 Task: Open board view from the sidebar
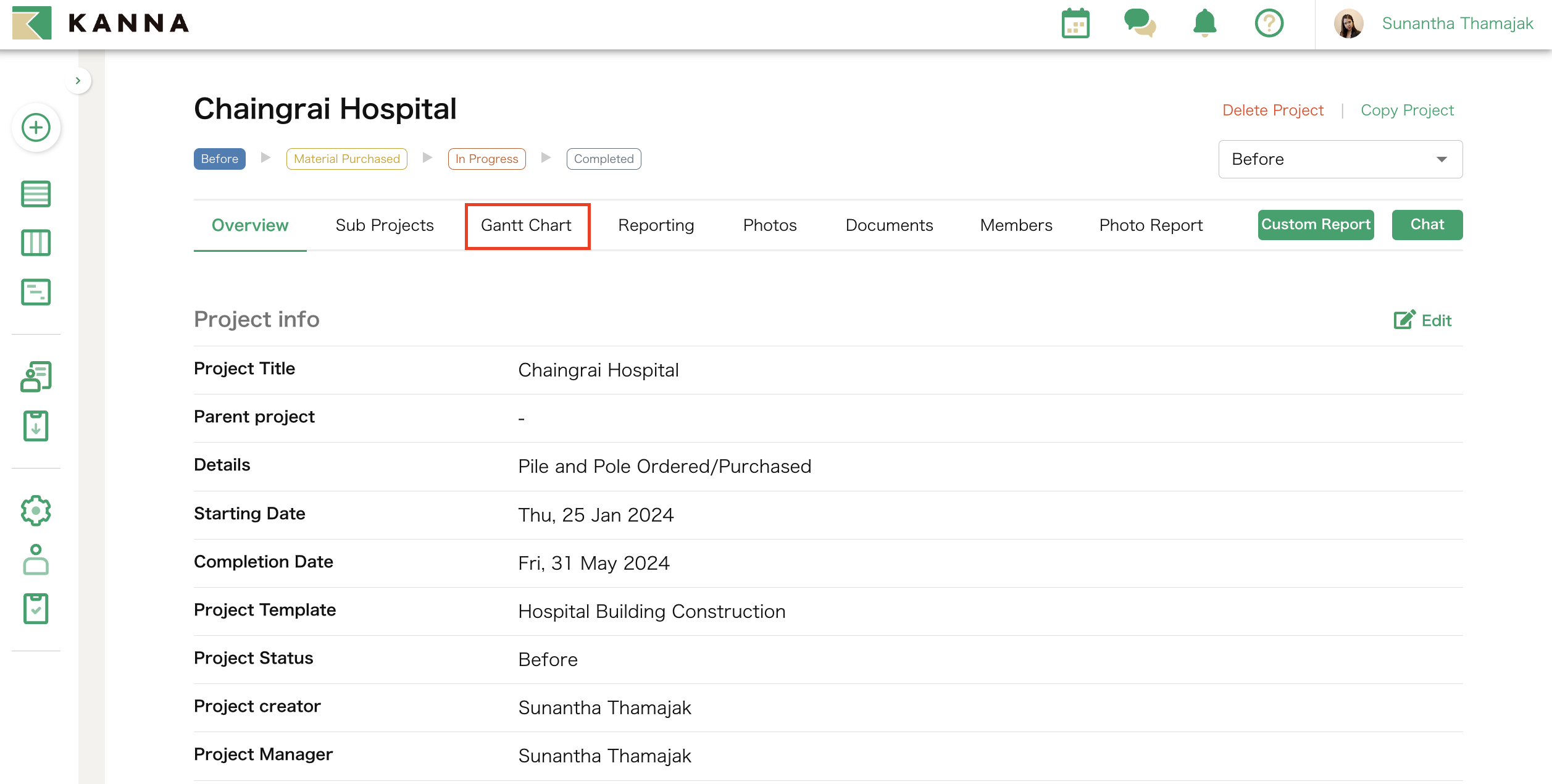tap(36, 243)
